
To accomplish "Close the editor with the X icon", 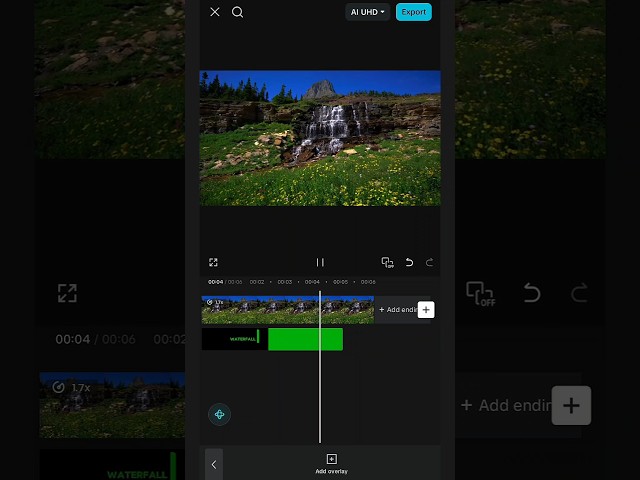I will click(215, 12).
